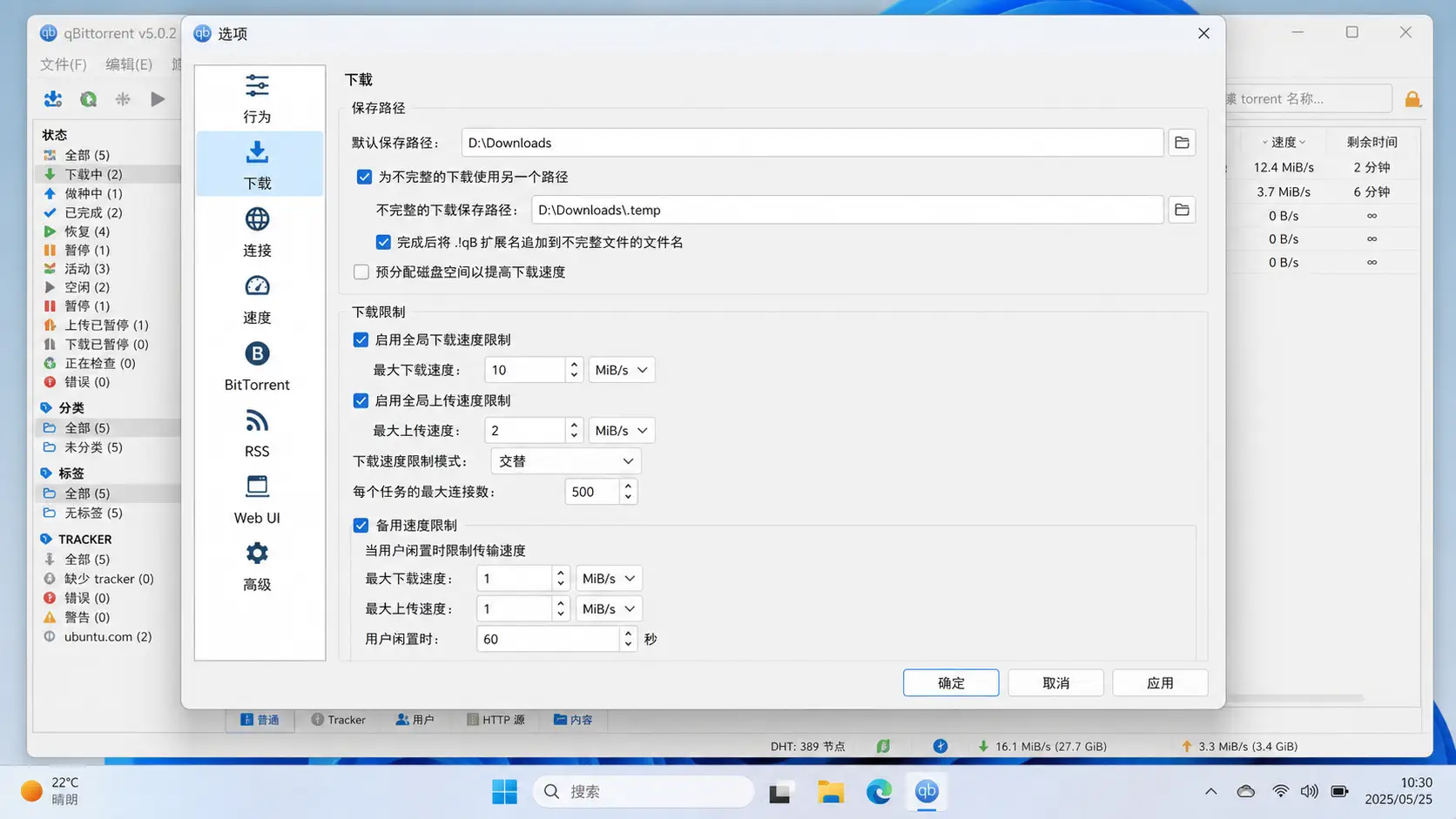Toggle 启用全局上传速度限制 checkbox
This screenshot has height=819, width=1456.
tap(361, 400)
